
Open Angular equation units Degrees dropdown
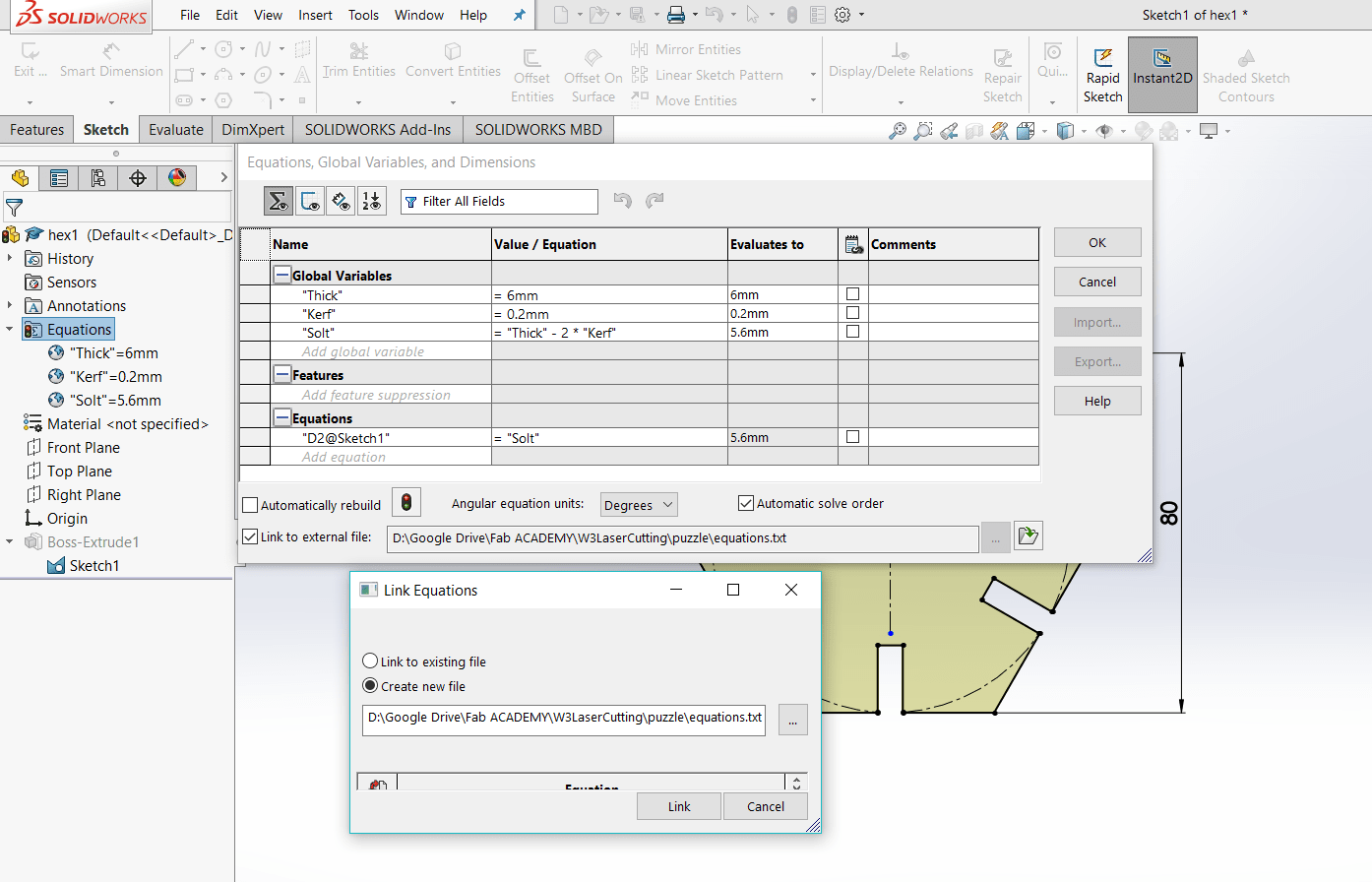pos(639,505)
